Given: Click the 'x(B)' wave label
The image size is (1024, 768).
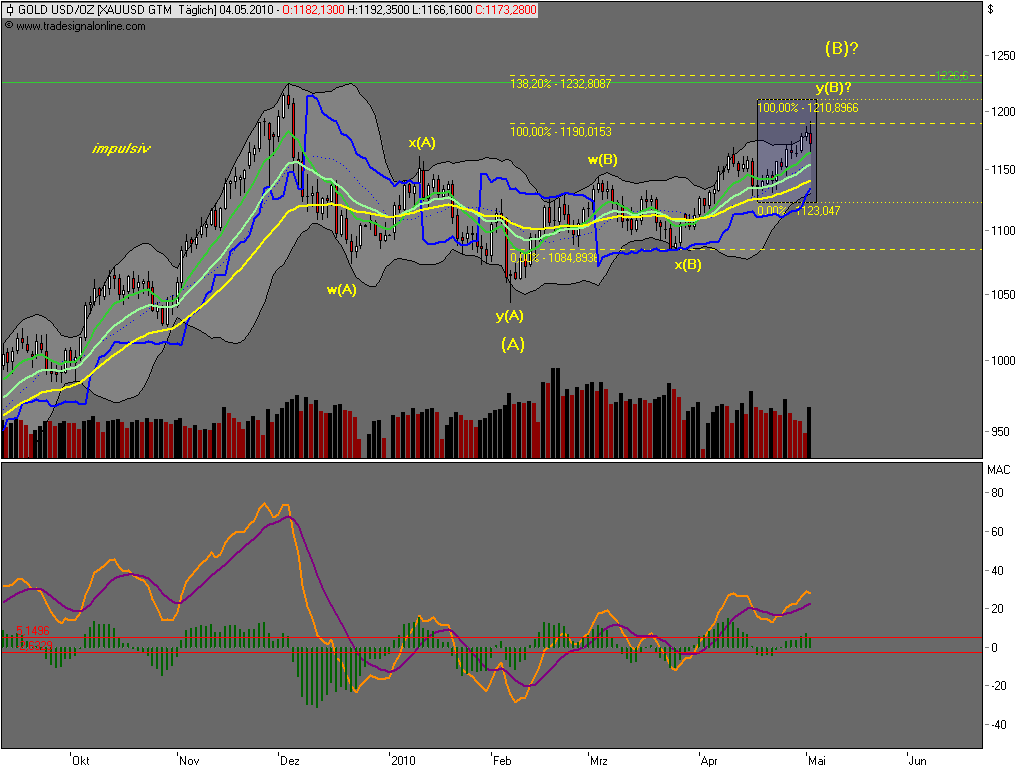Looking at the screenshot, I should [688, 264].
